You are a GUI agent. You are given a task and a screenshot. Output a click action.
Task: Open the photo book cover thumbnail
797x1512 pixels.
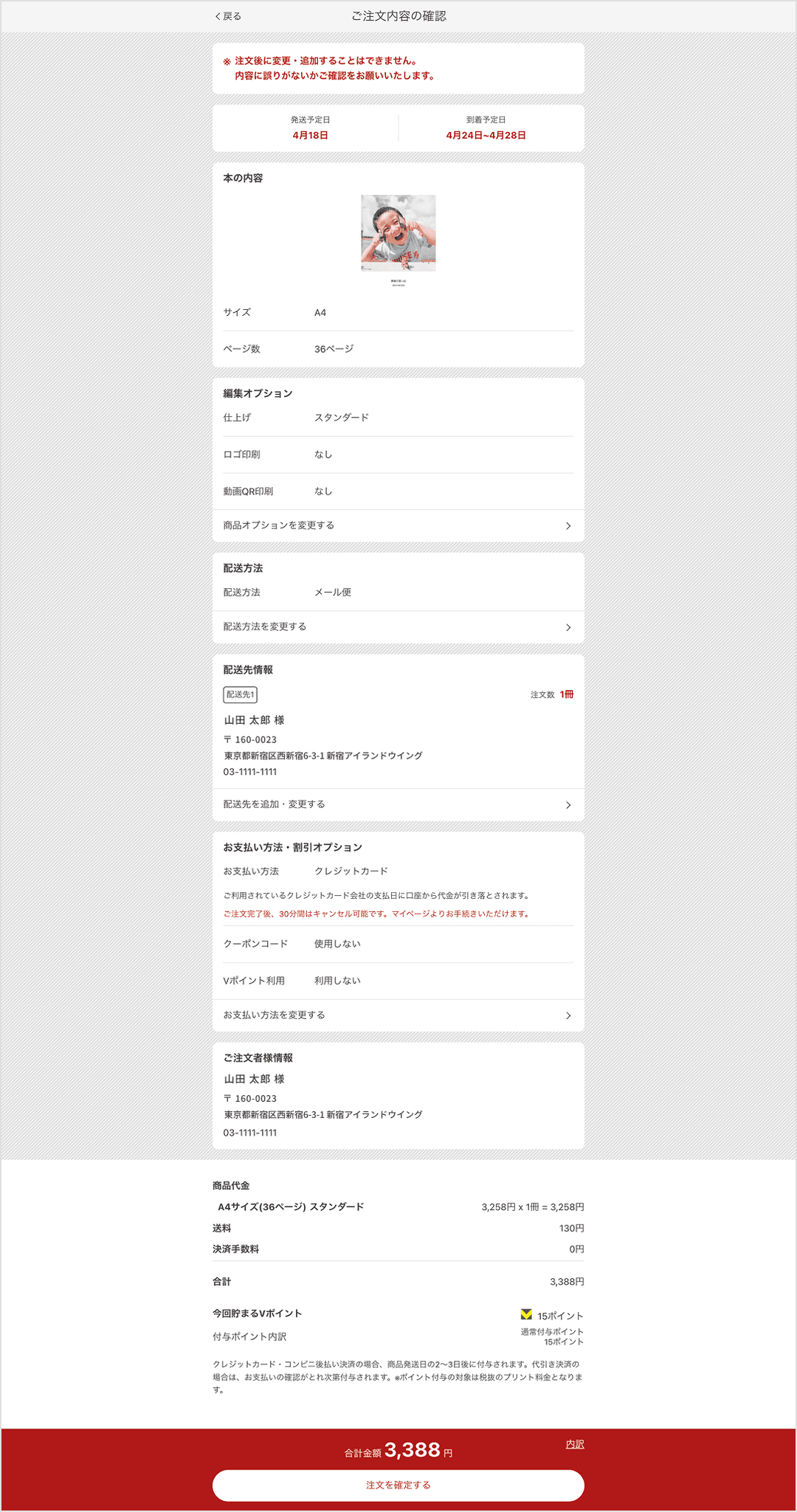[398, 233]
